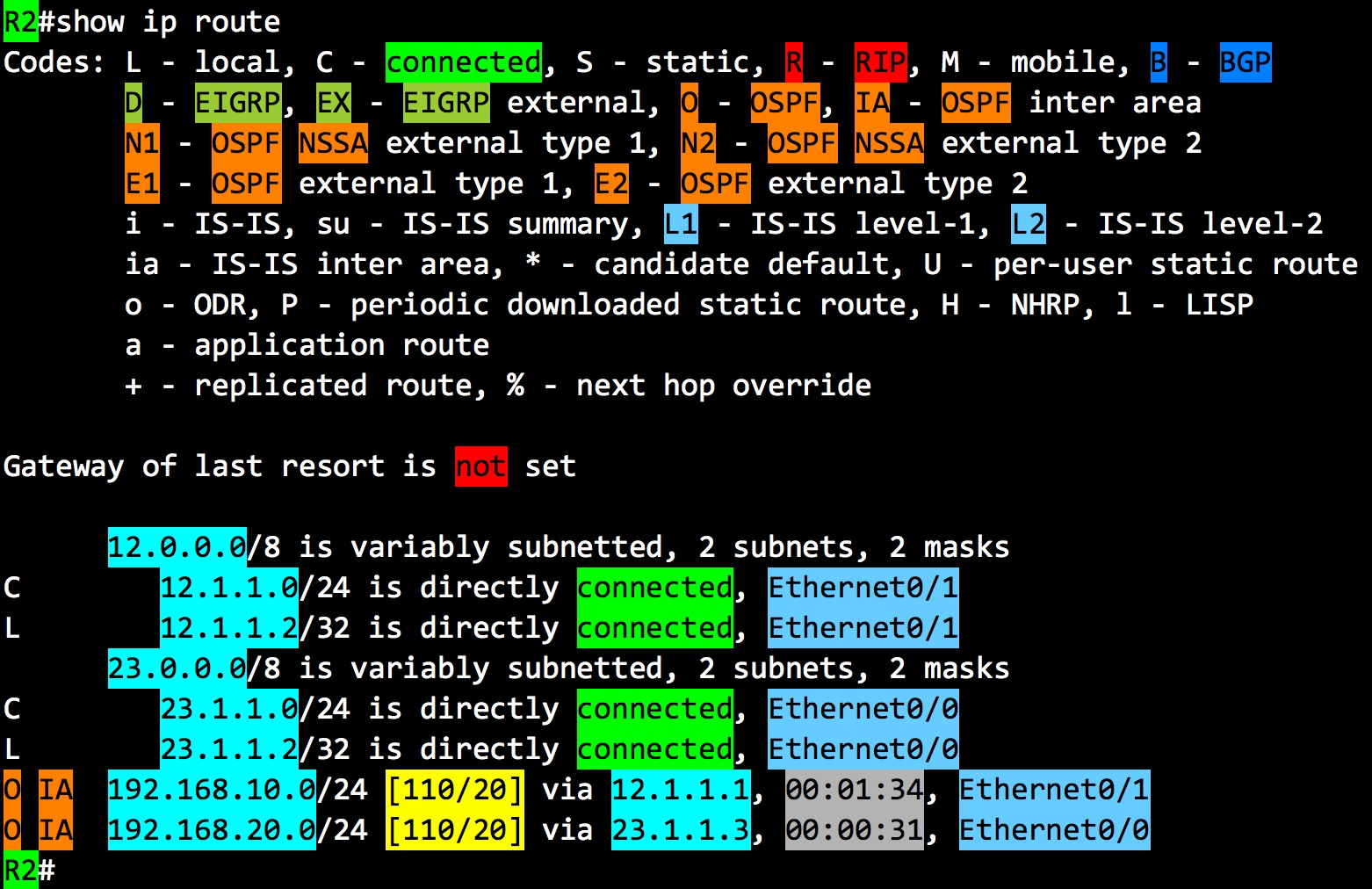The width and height of the screenshot is (1372, 889).
Task: Click the next hop 12.1.1.1
Action: [x=681, y=790]
